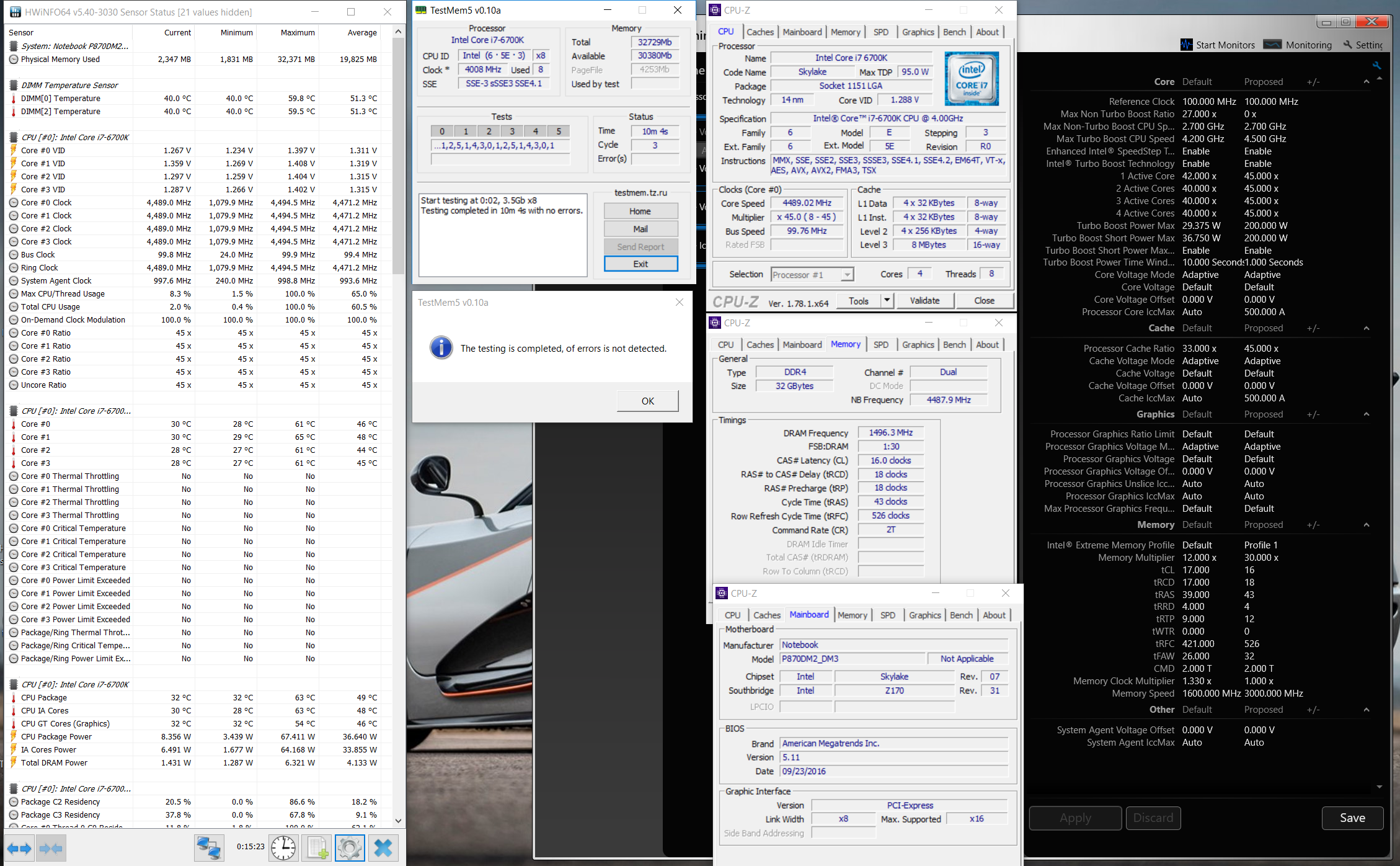Select test cell 3 in TestMem5 Tests row

point(512,131)
